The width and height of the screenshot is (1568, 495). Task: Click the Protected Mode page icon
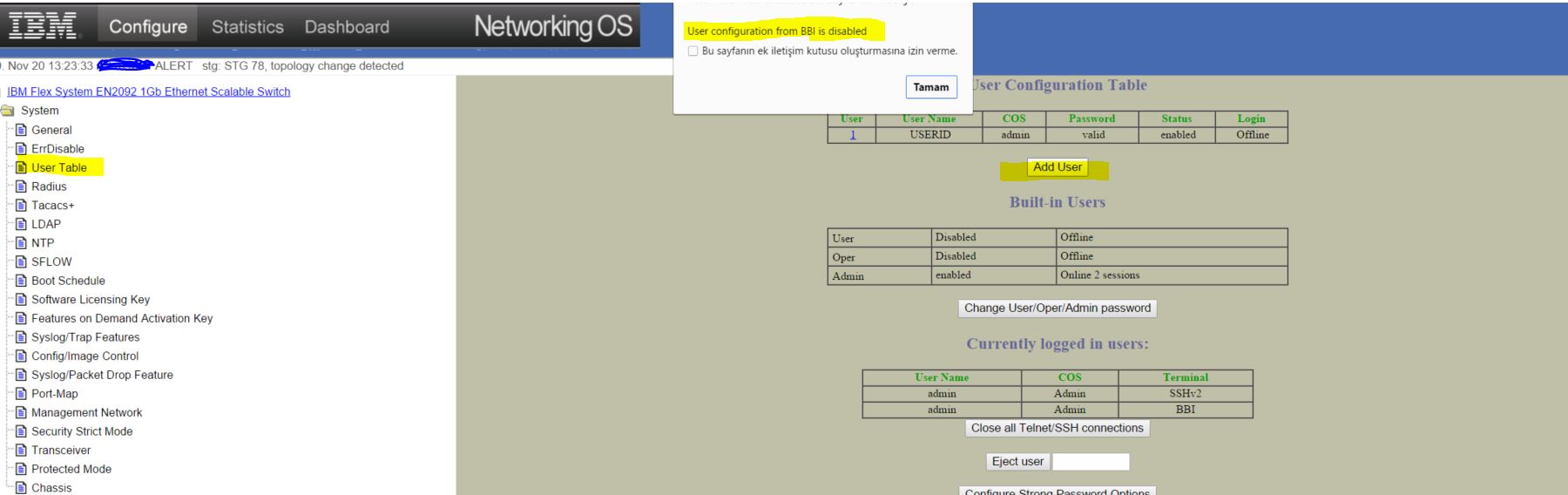pyautogui.click(x=22, y=469)
